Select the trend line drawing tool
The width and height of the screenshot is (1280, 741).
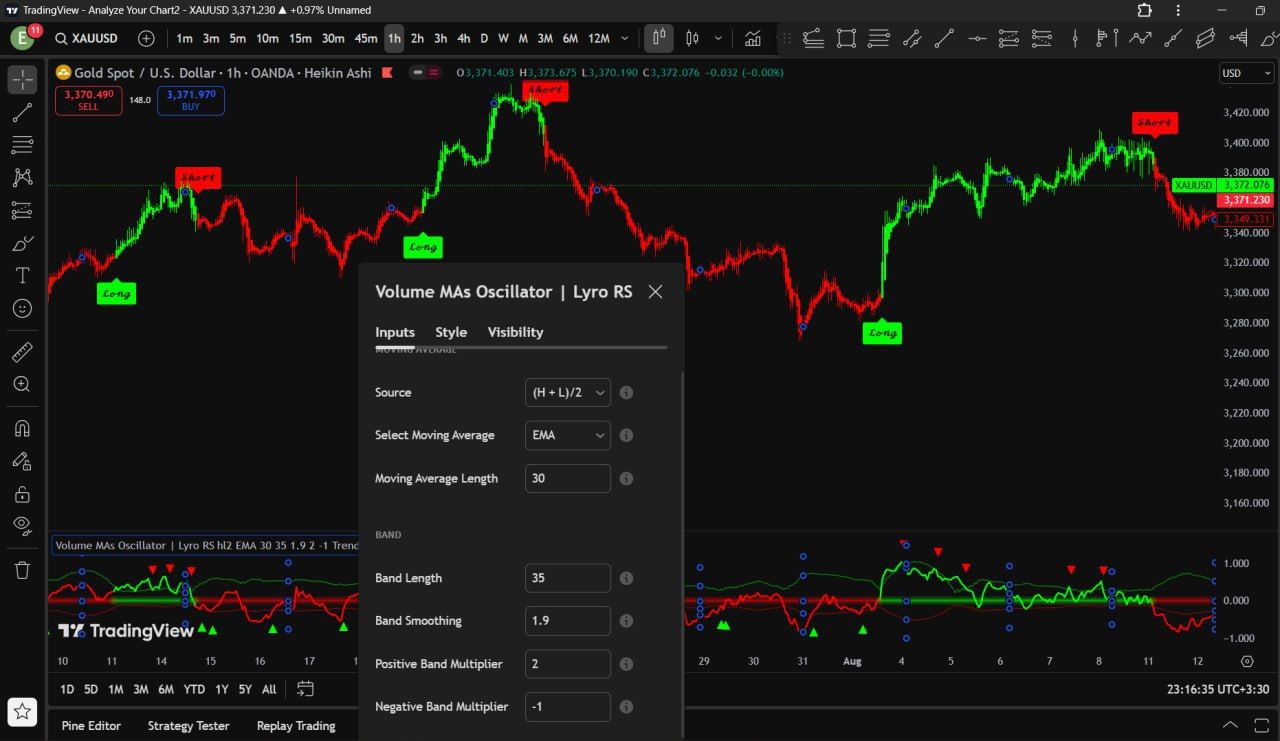click(22, 113)
